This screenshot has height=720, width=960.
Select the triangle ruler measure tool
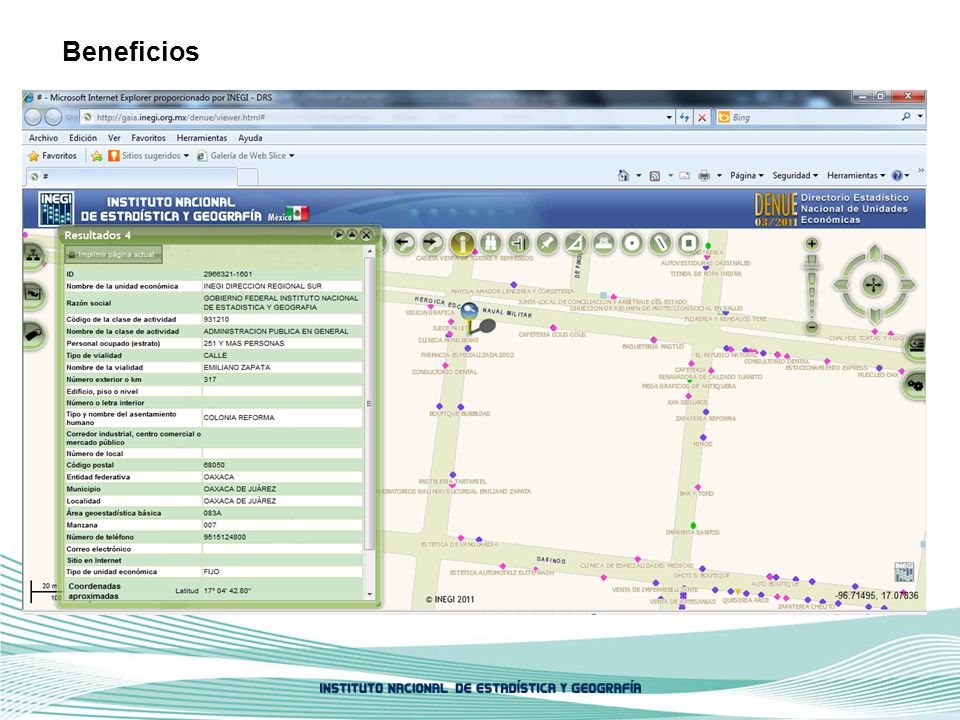(x=575, y=243)
